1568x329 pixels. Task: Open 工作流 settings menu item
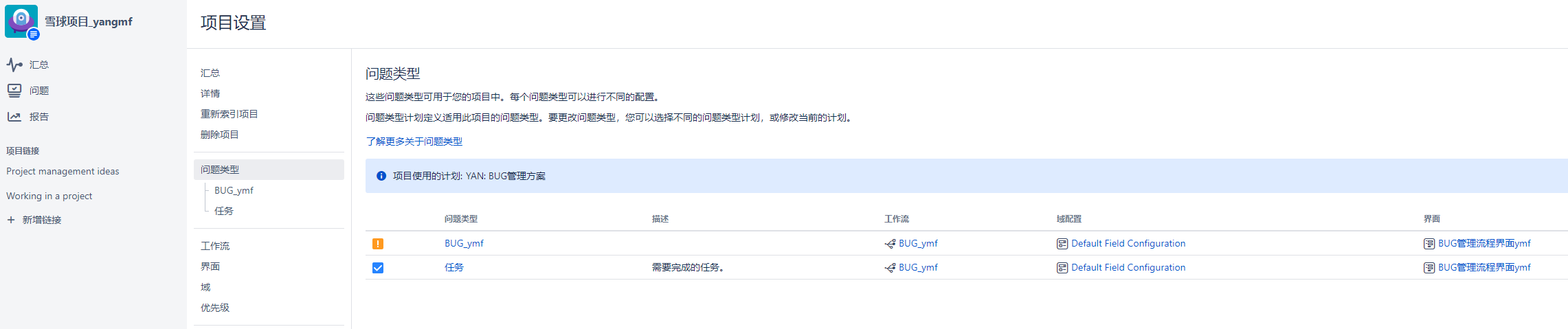215,246
